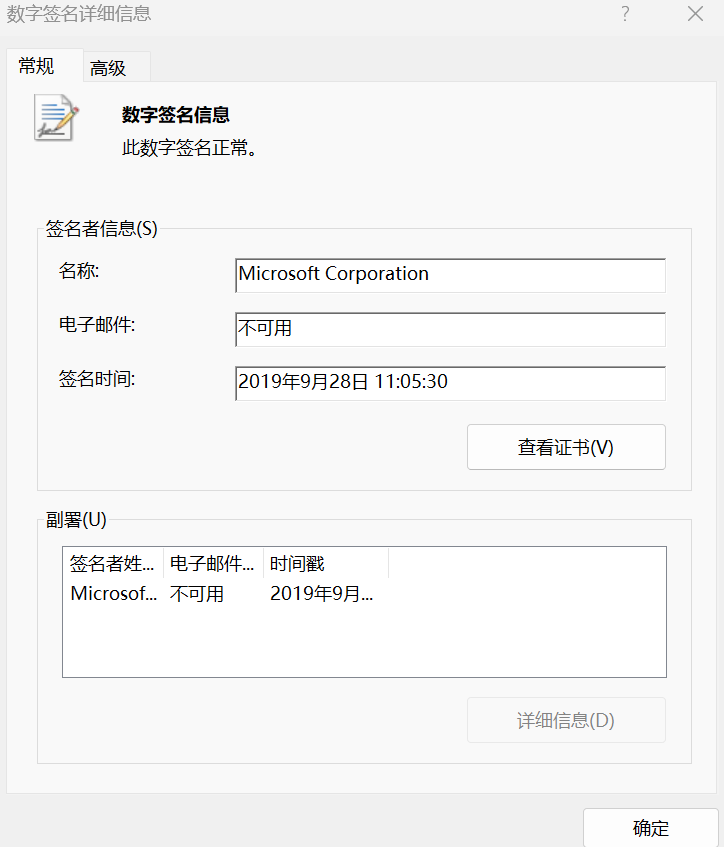Click the 数字签名信息 heading text
Screen dimensions: 724x847
click(176, 116)
